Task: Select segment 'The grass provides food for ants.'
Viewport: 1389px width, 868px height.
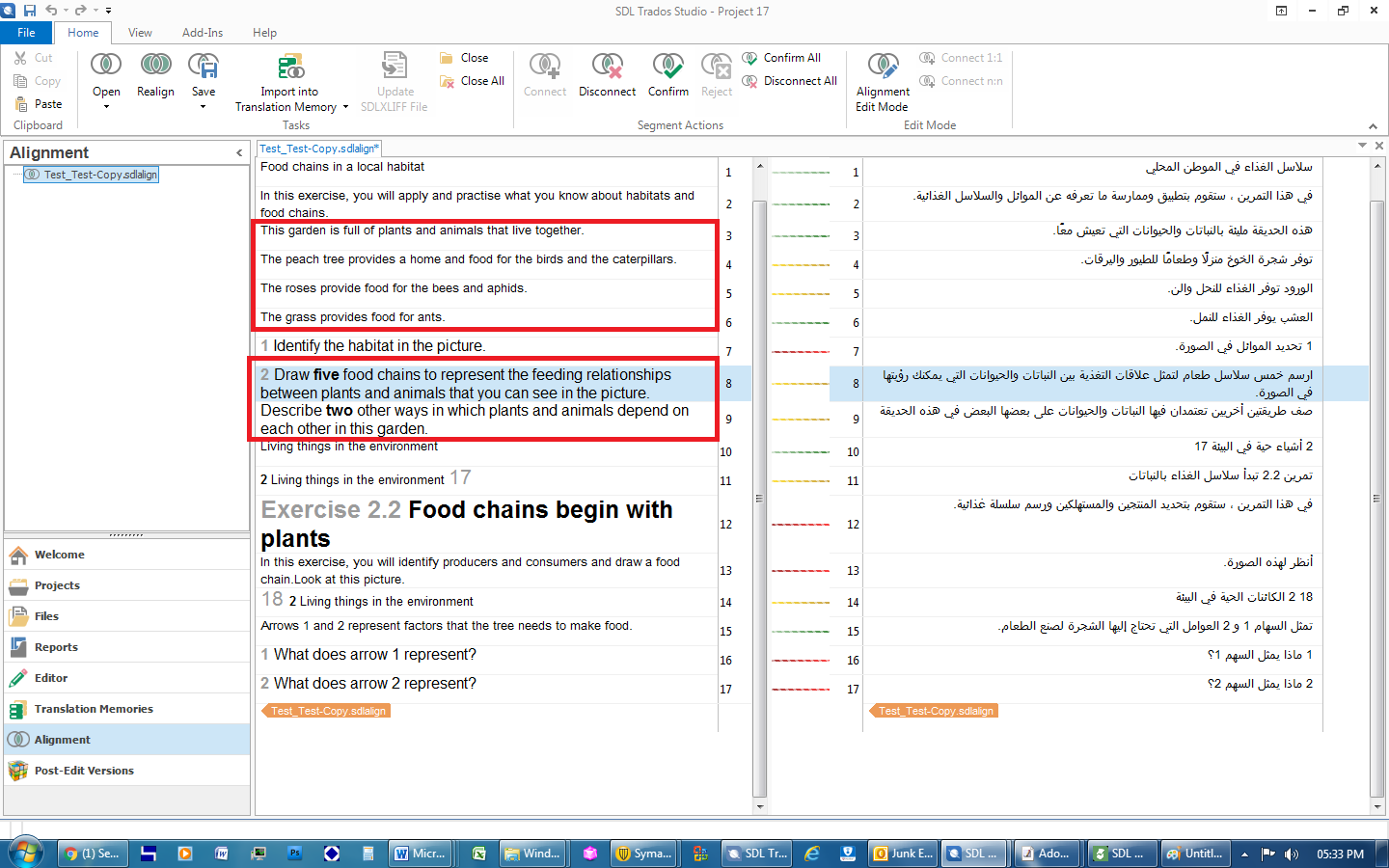Action: [352, 317]
